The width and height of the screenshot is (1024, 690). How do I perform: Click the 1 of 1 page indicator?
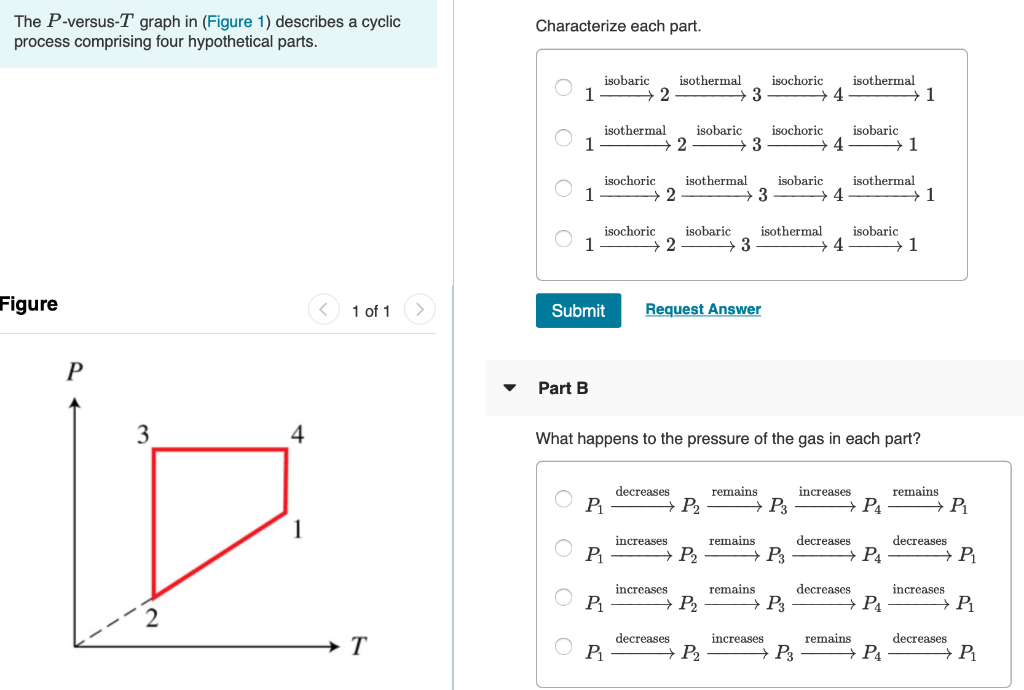371,310
